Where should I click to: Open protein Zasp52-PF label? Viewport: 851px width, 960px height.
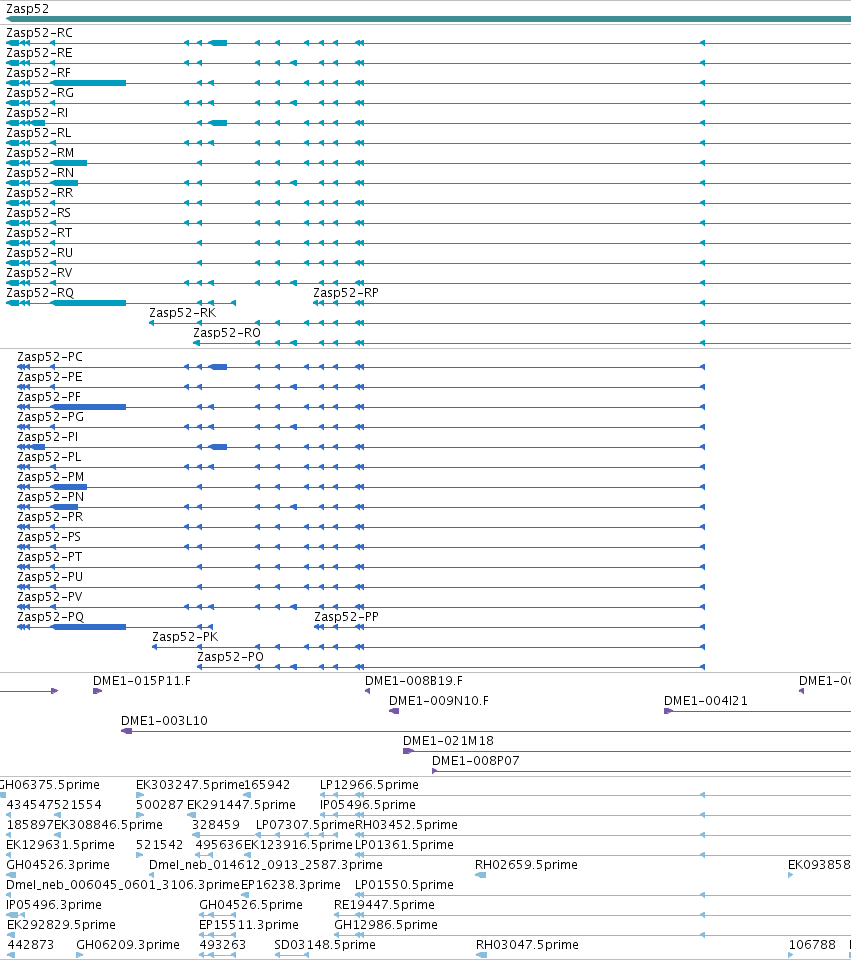pos(49,397)
